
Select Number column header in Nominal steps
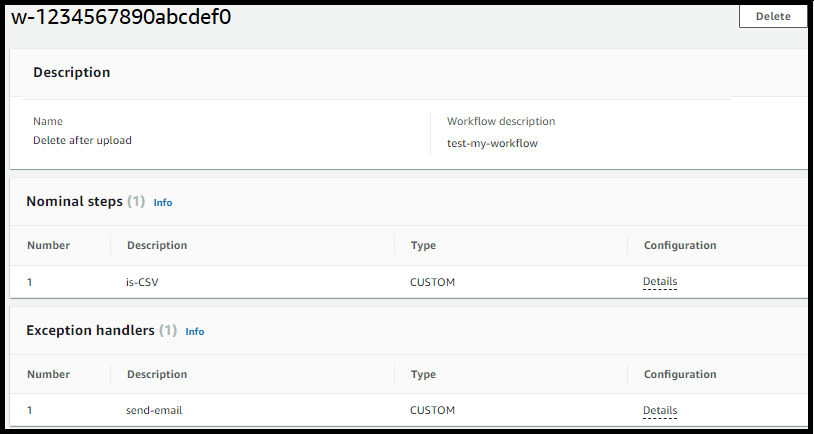(48, 245)
